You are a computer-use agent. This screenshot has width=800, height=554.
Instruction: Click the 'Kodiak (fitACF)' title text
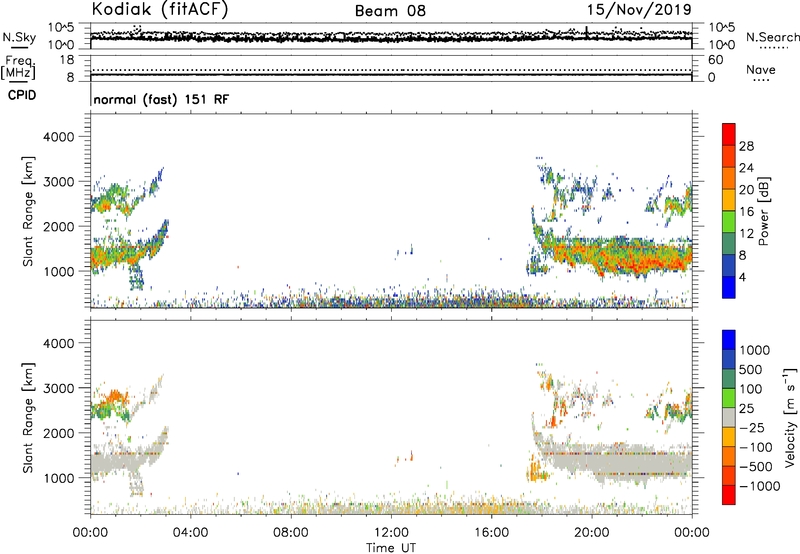pyautogui.click(x=160, y=9)
